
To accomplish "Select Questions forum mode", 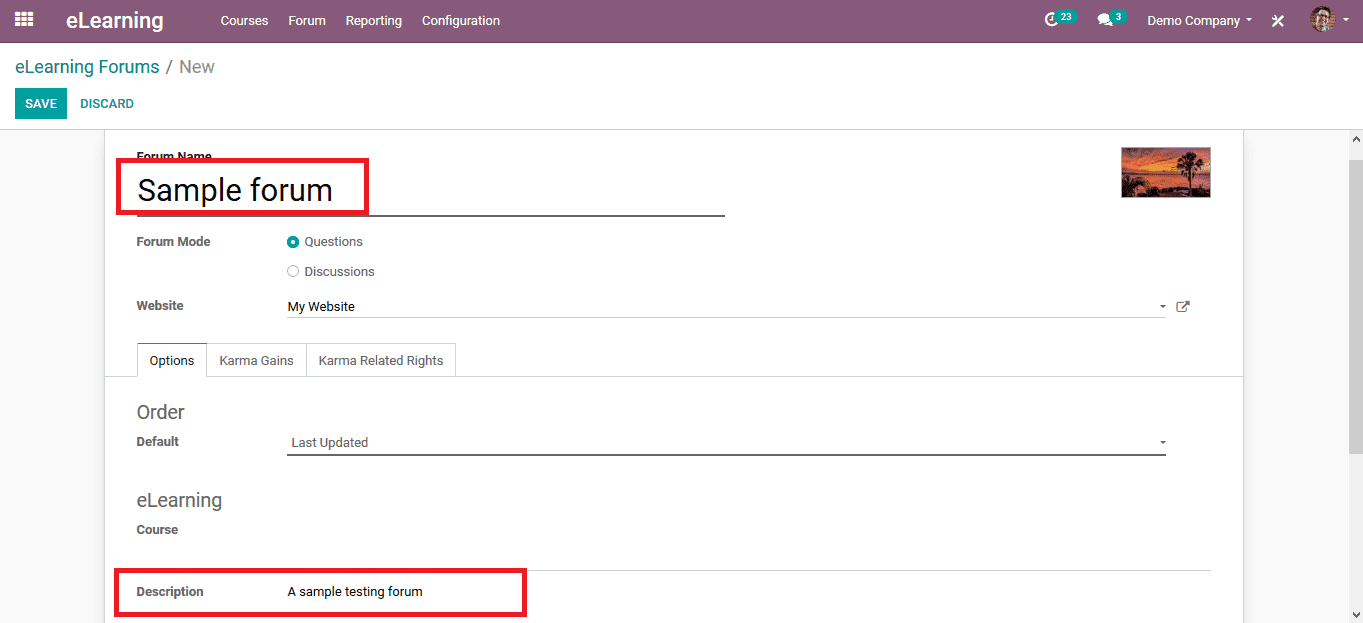I will [x=293, y=242].
